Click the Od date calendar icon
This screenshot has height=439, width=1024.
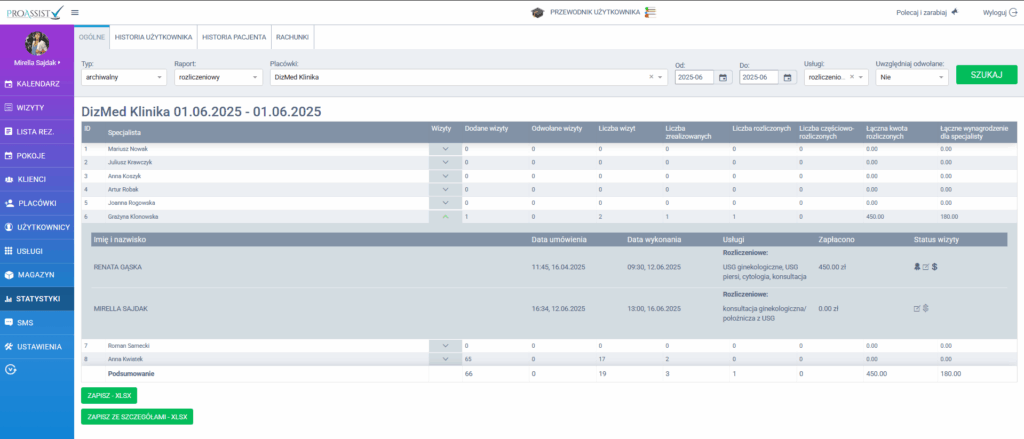click(723, 77)
